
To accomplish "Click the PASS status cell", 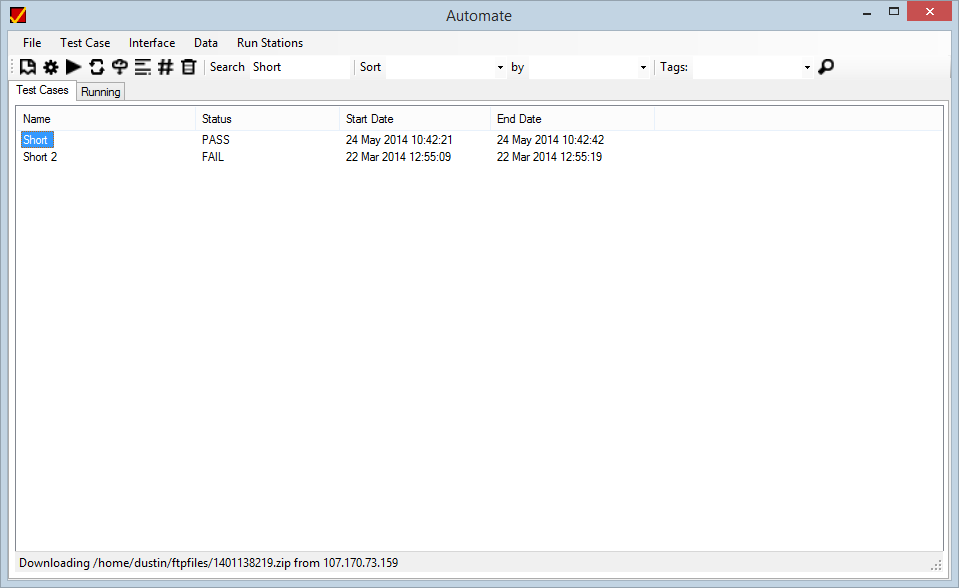I will [216, 140].
